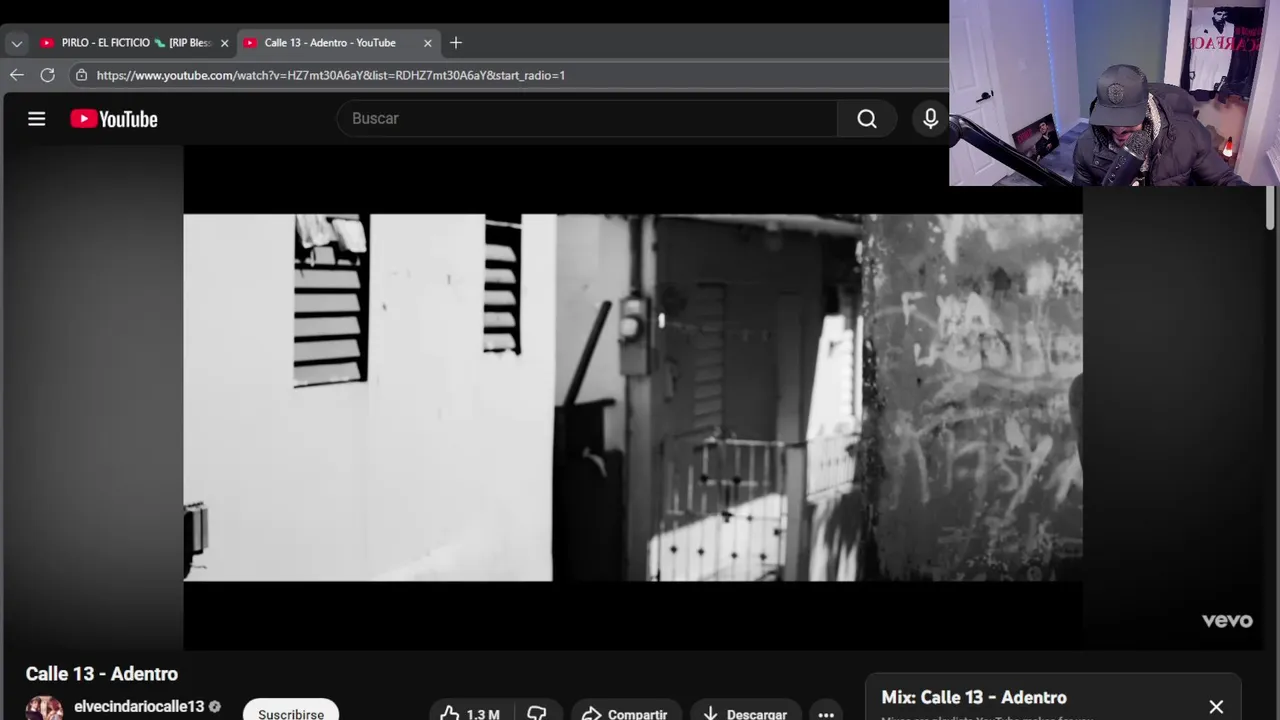The image size is (1280, 720).
Task: Subscribe with the Suscribirse button
Action: [291, 712]
